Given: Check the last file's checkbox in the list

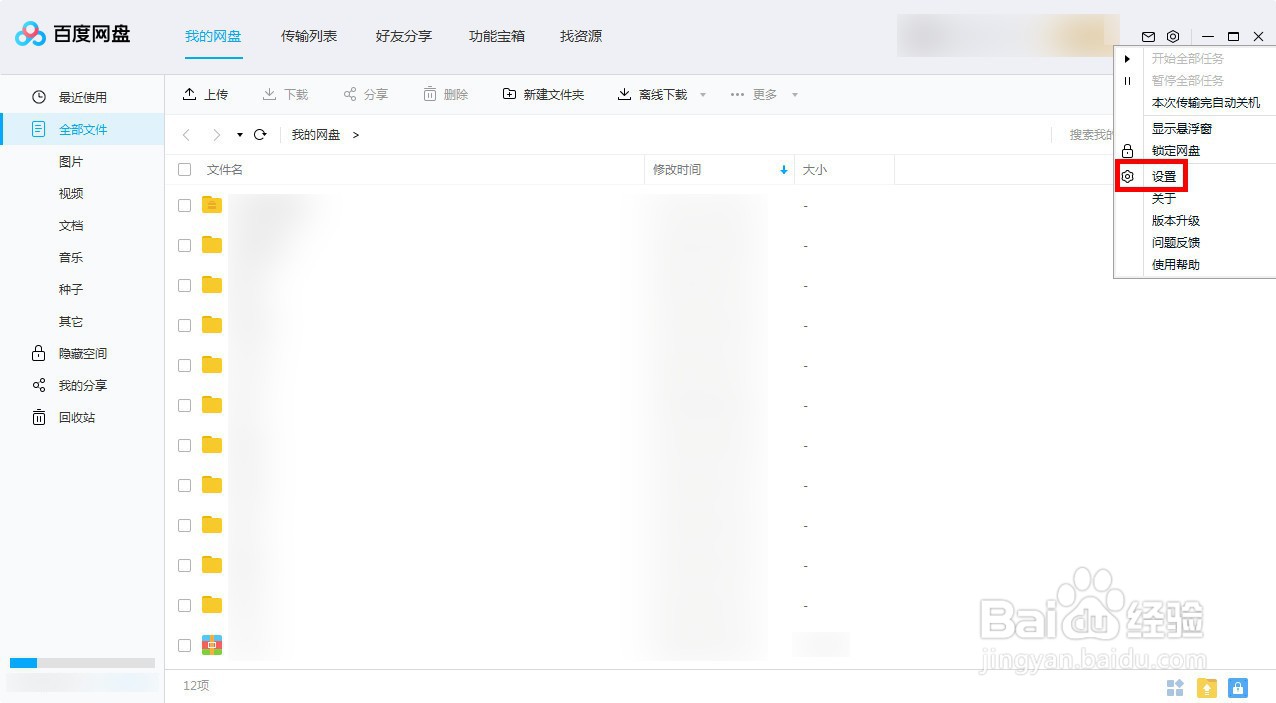Looking at the screenshot, I should [x=184, y=645].
